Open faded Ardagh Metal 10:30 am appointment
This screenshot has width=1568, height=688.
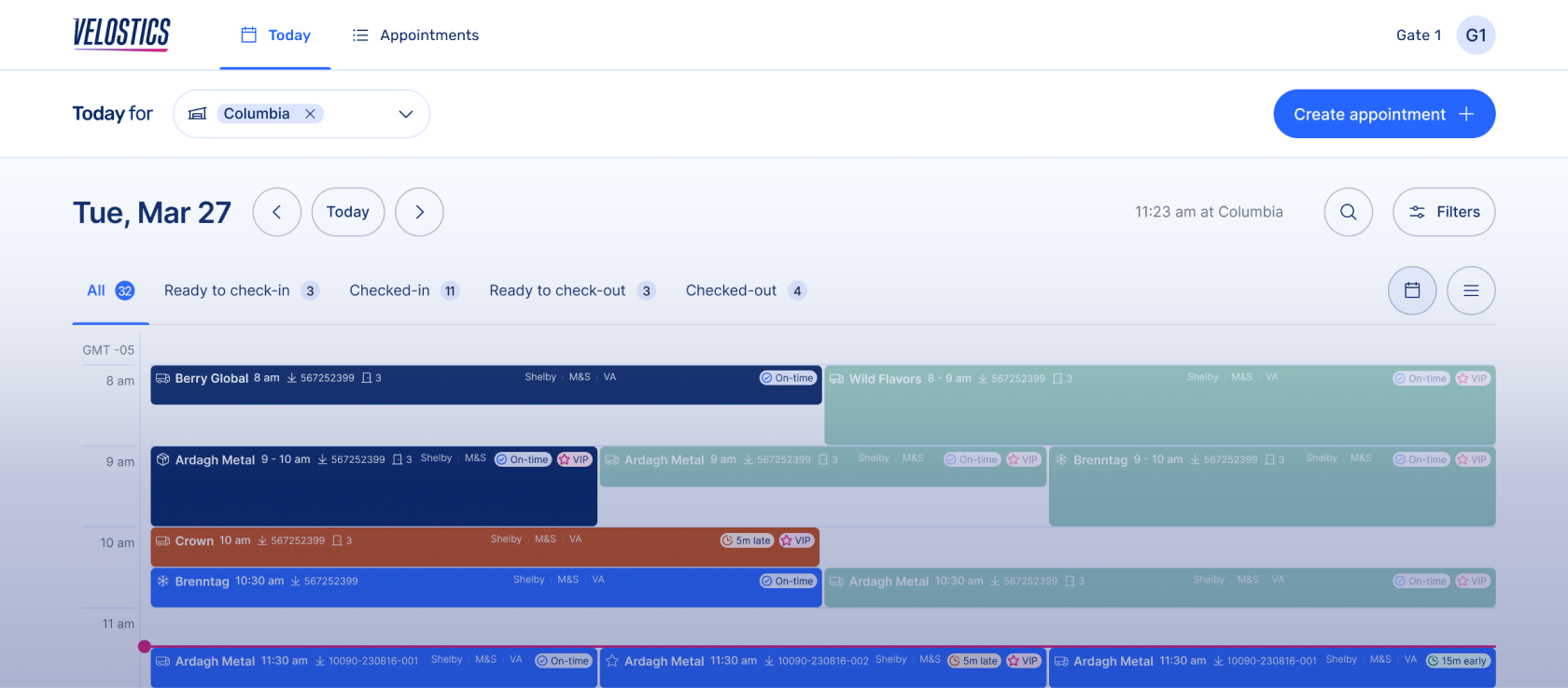[1160, 587]
